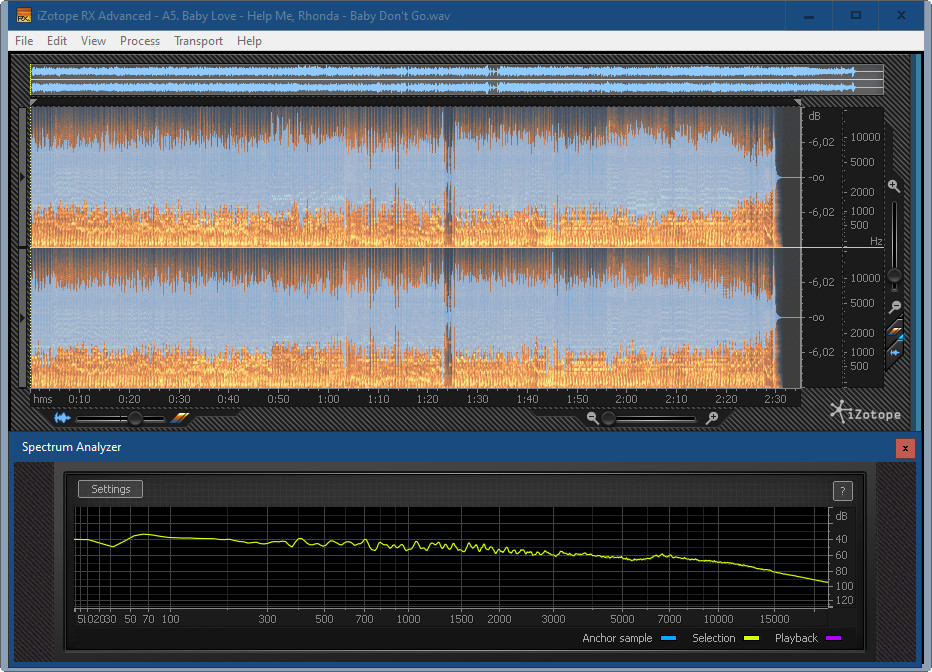
Task: Click the "Selection" legend label
Action: point(713,638)
